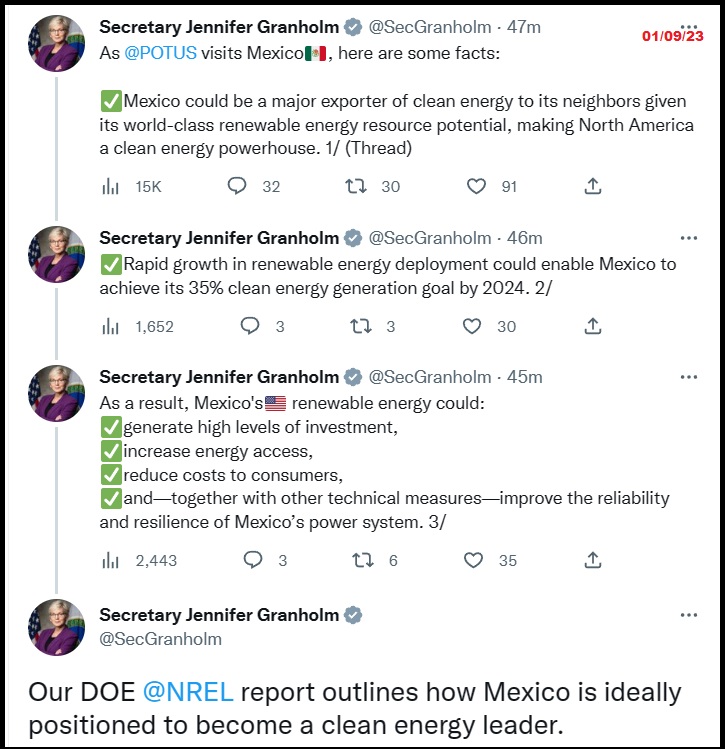Open the profile picture on the first tweet
727x749 pixels.
pos(56,43)
